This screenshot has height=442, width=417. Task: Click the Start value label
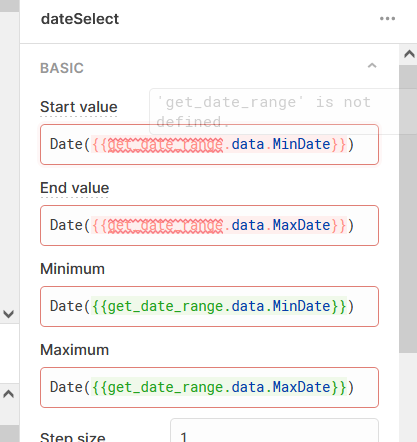point(79,107)
